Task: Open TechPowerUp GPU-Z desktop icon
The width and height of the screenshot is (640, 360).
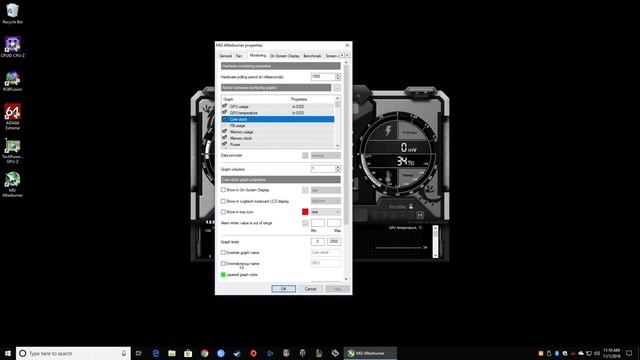Action: click(x=12, y=151)
